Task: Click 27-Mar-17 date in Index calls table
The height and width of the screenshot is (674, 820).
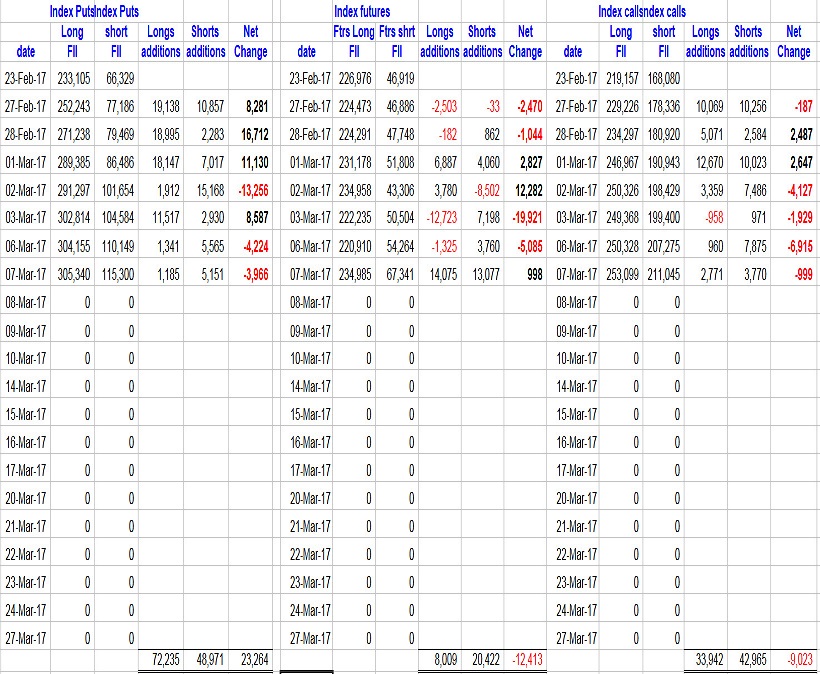Action: click(x=573, y=637)
